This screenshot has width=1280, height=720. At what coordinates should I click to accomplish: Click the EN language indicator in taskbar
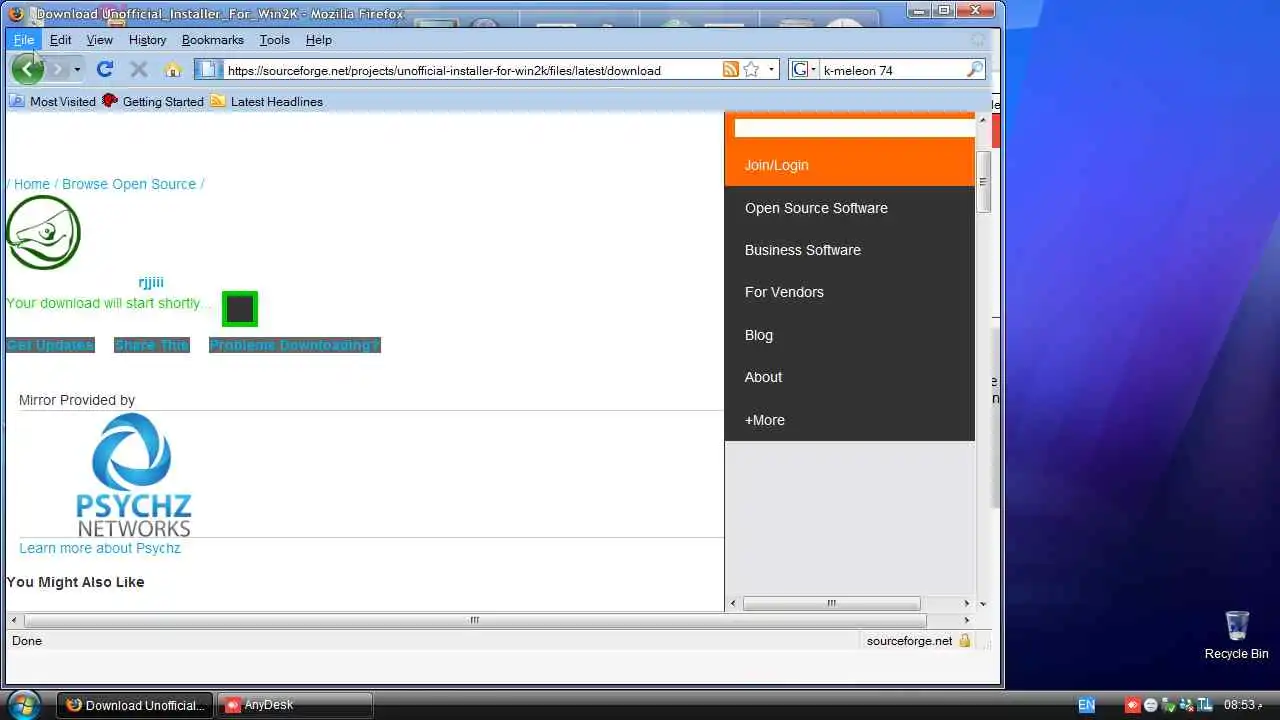(x=1086, y=705)
